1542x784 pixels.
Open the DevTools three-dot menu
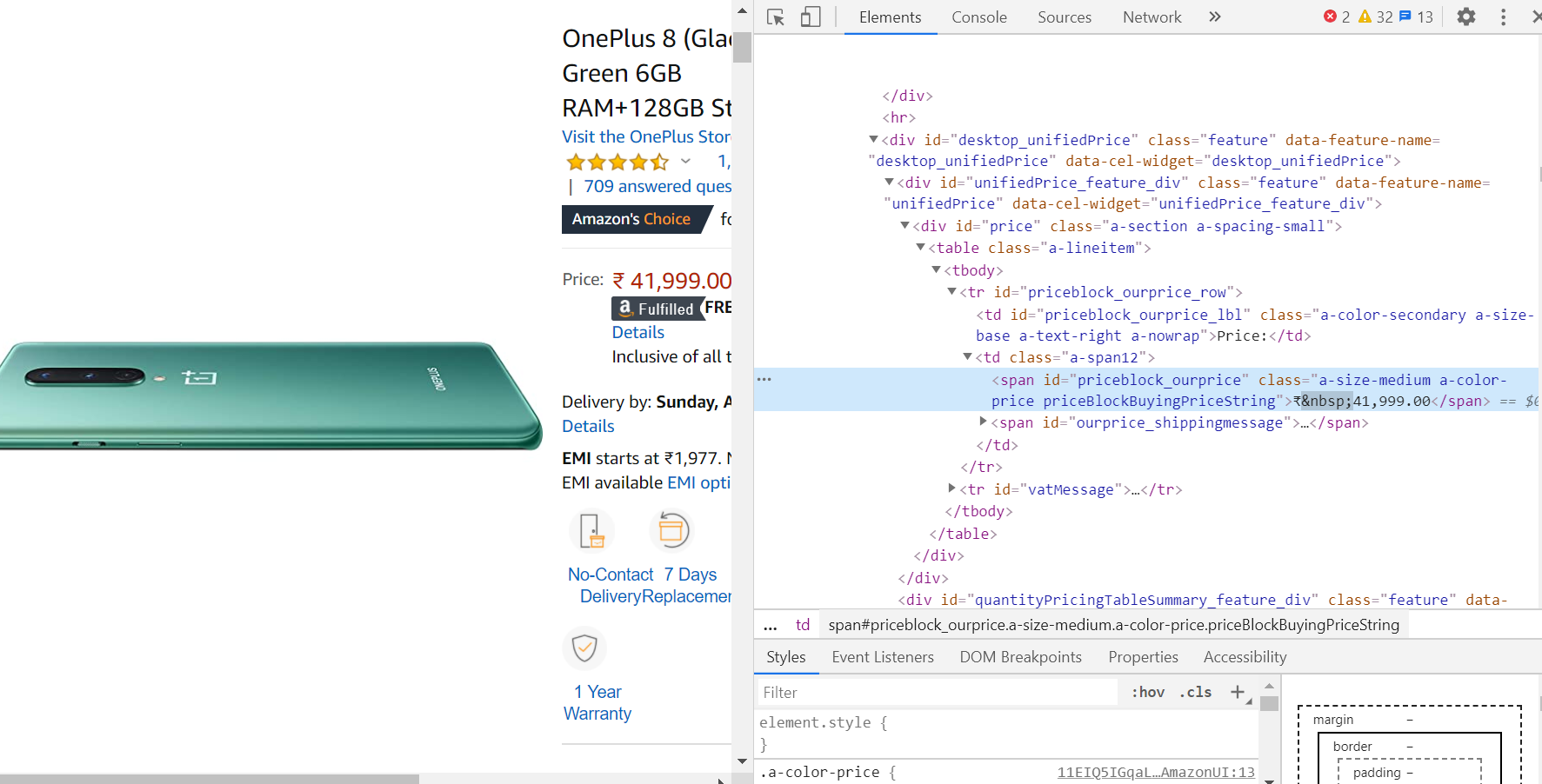tap(1503, 17)
